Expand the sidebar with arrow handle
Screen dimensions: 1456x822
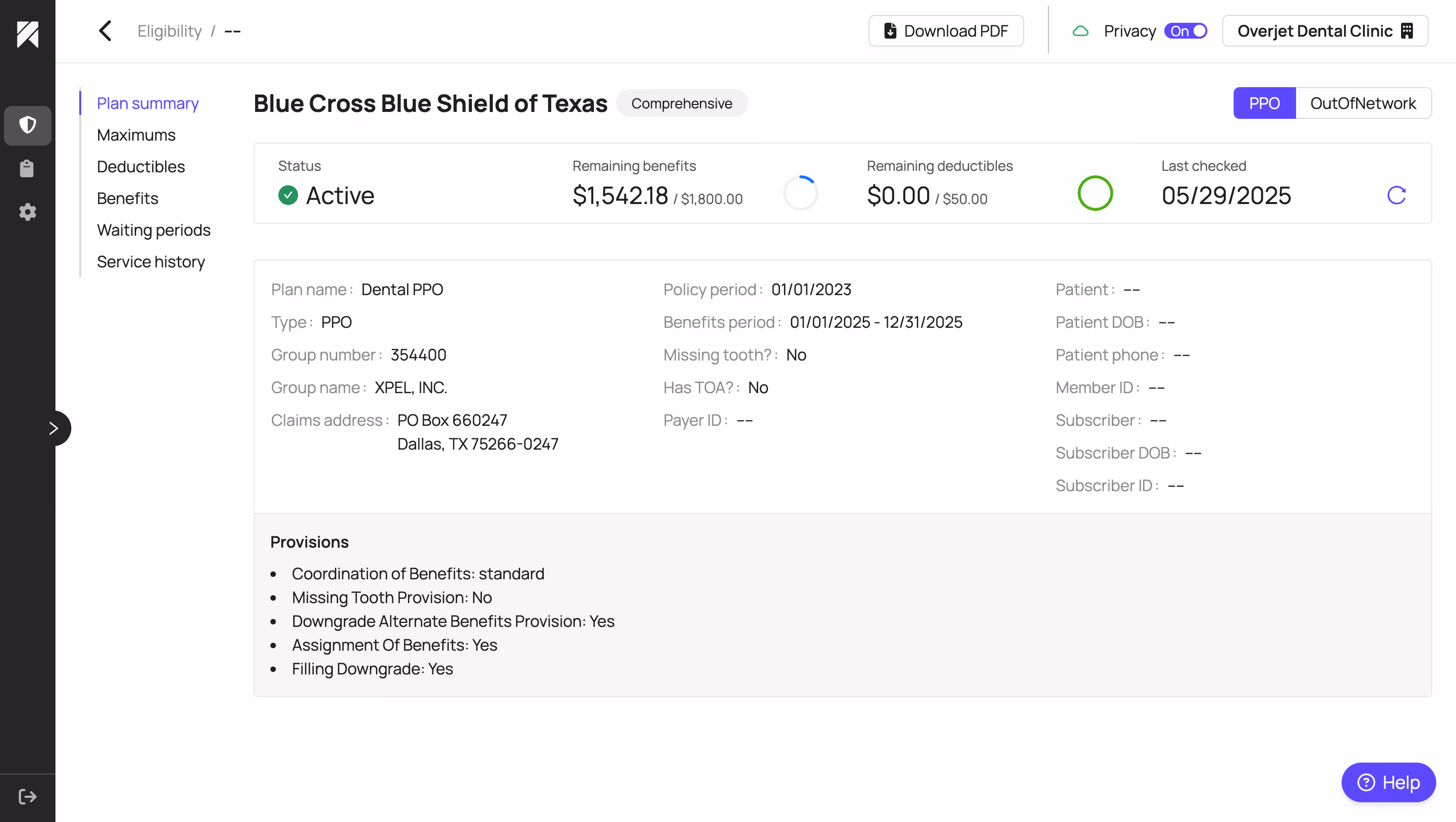pos(54,428)
